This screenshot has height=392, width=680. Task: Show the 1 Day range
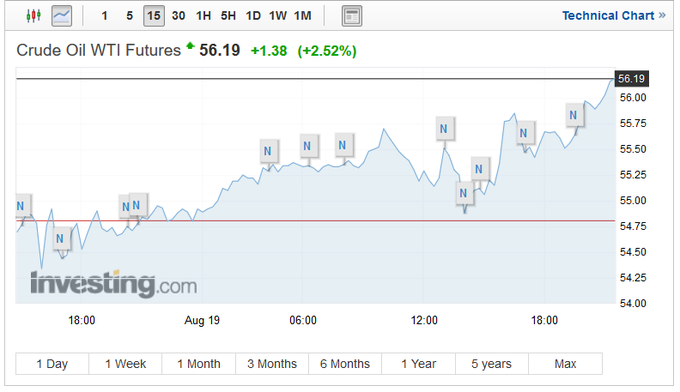(52, 364)
